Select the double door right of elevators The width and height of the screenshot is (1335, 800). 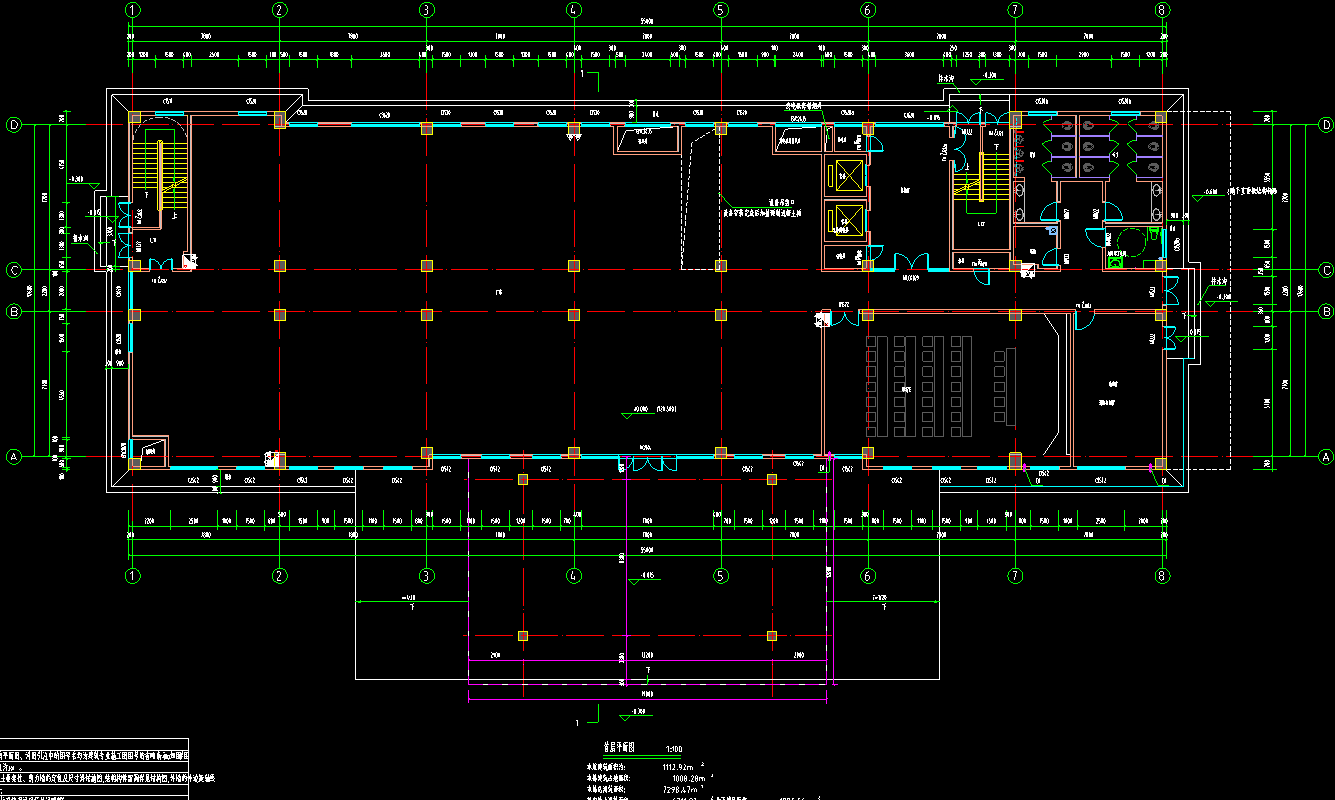pyautogui.click(x=912, y=261)
